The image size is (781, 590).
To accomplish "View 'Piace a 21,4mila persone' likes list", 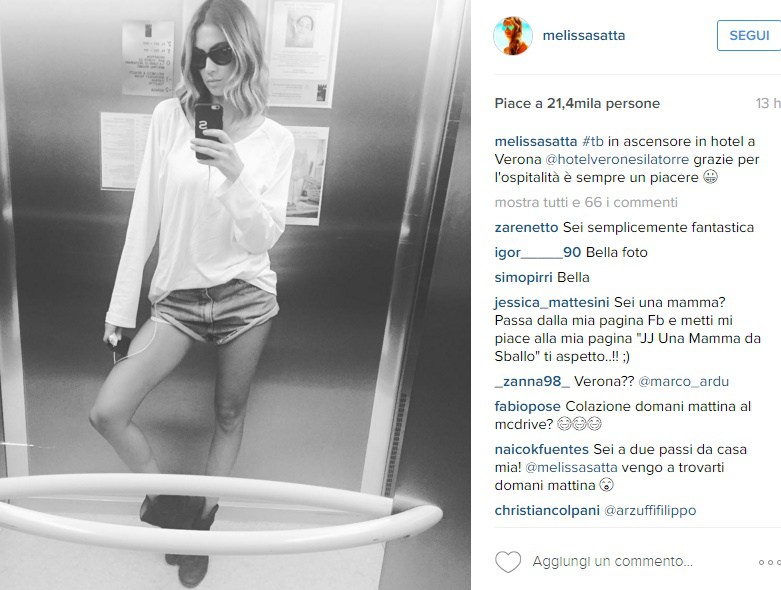I will point(577,103).
